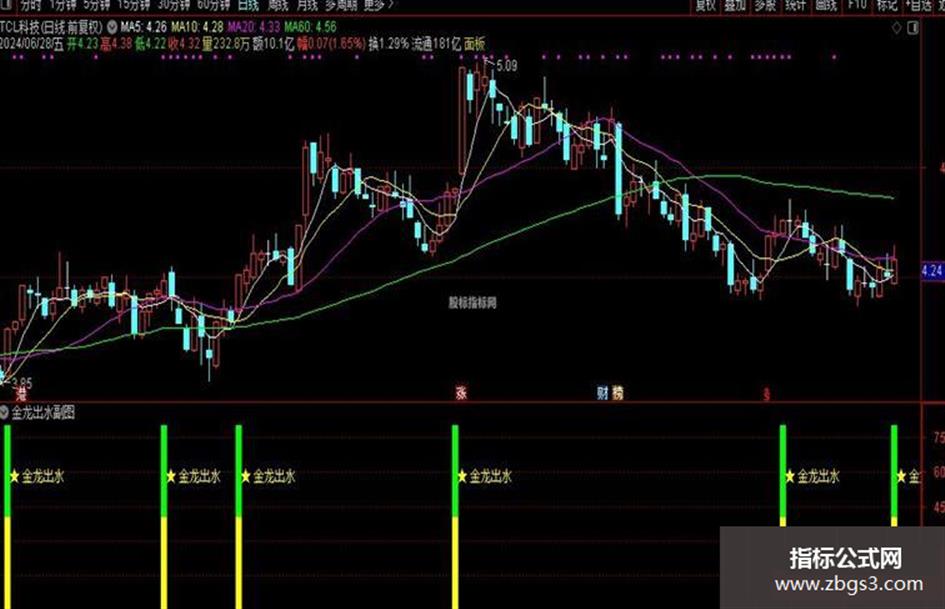945x609 pixels.
Task: Click the 叠加 overlay button
Action: [735, 5]
